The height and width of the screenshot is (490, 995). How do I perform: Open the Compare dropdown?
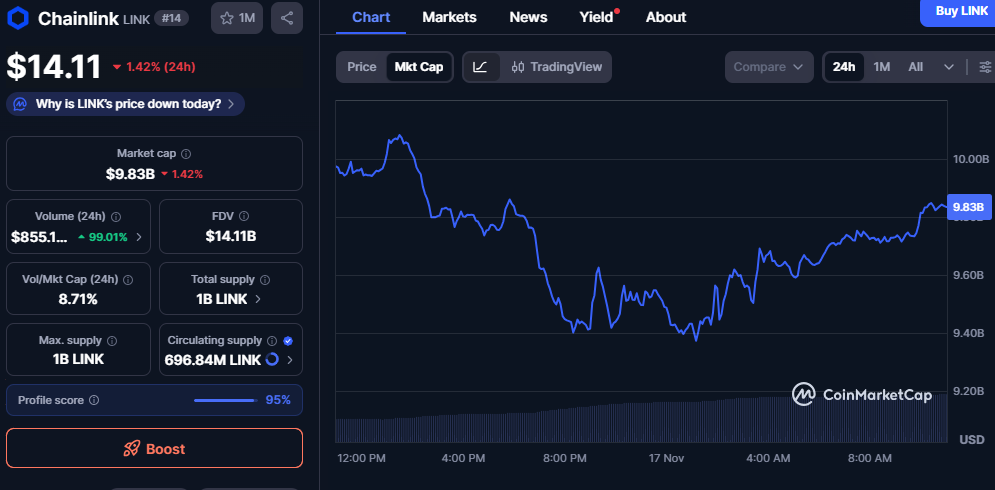(768, 67)
